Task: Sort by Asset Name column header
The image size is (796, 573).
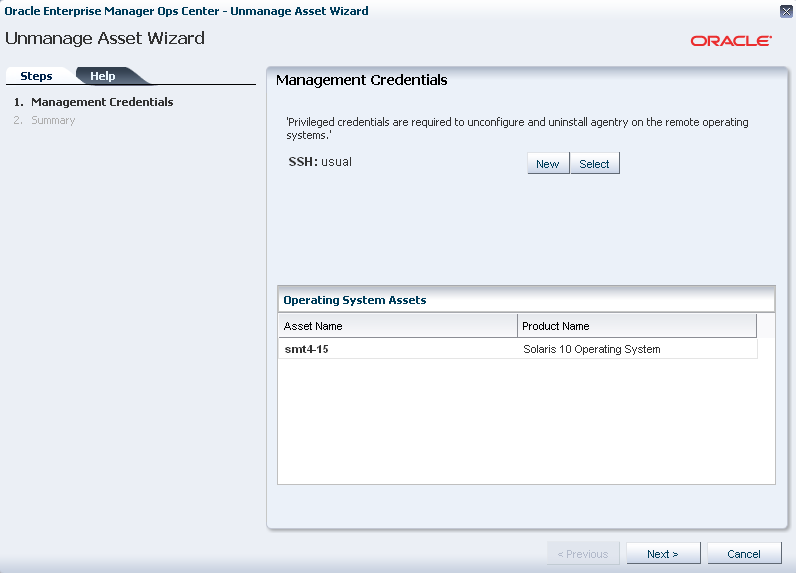Action: pyautogui.click(x=397, y=326)
